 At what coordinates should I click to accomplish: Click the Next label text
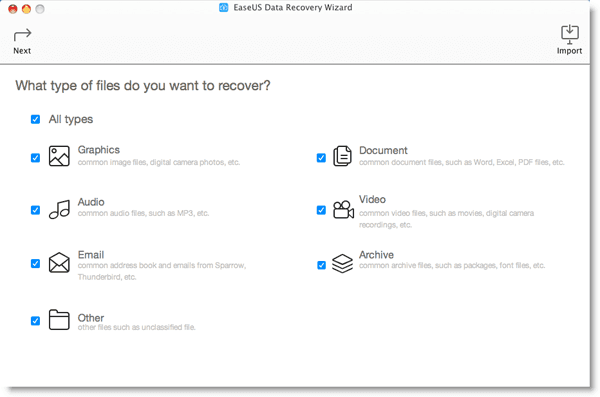[22, 51]
